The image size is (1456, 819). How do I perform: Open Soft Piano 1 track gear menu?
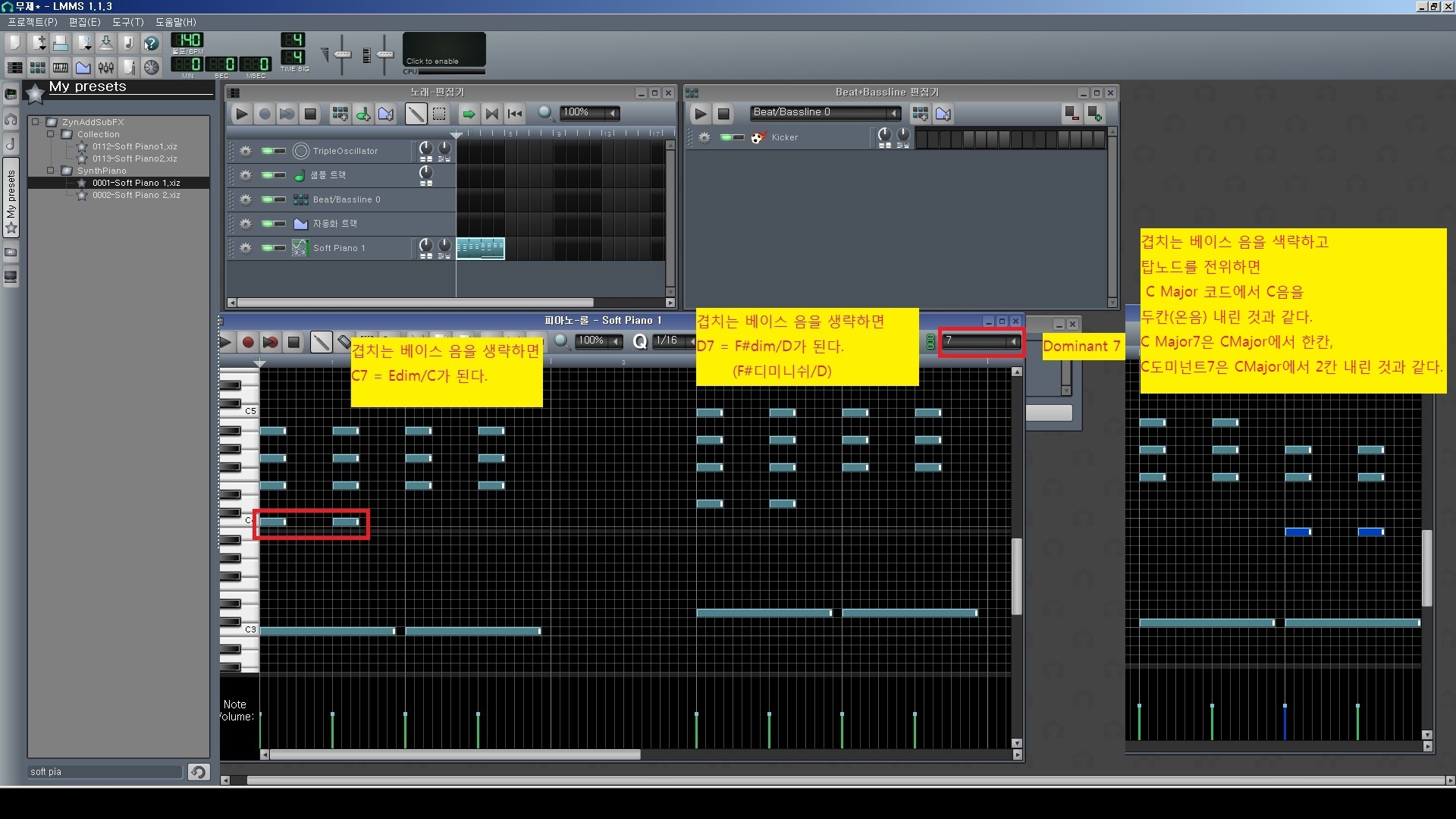coord(246,248)
